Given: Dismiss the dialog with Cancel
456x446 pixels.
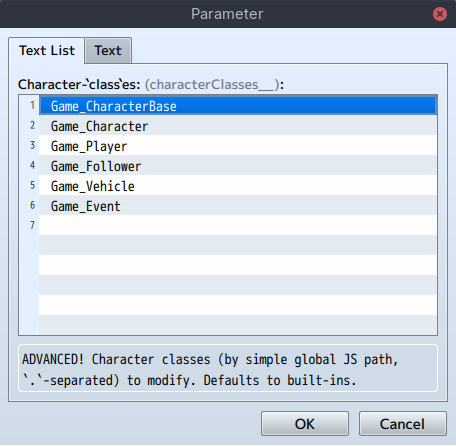Looking at the screenshot, I should (x=402, y=424).
